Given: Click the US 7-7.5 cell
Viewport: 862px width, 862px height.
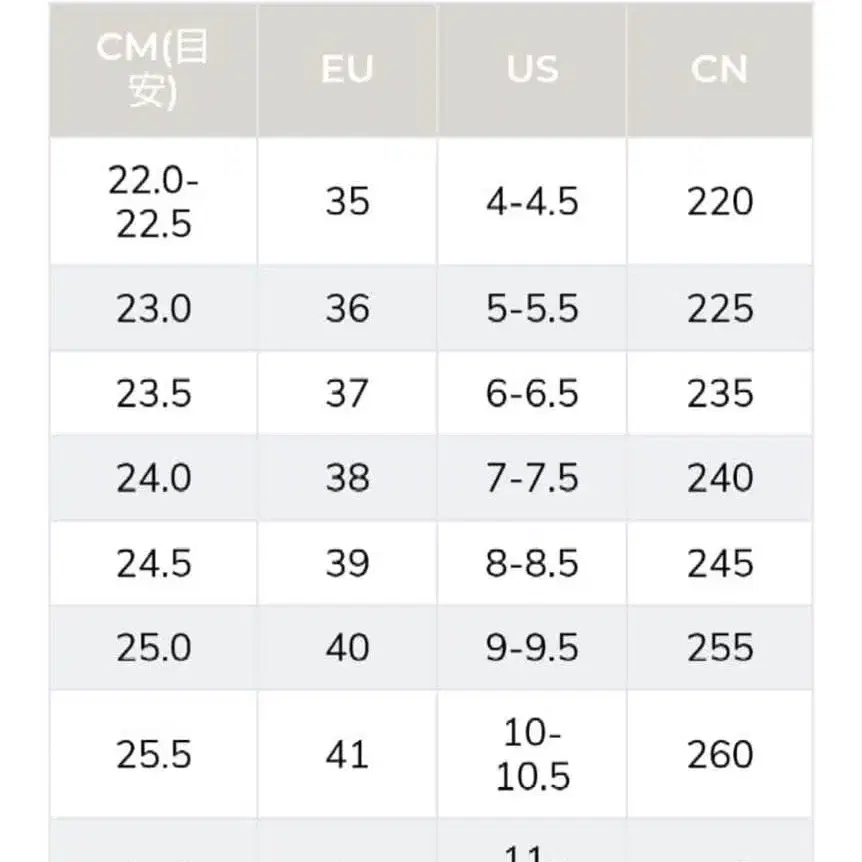Looking at the screenshot, I should [532, 477].
